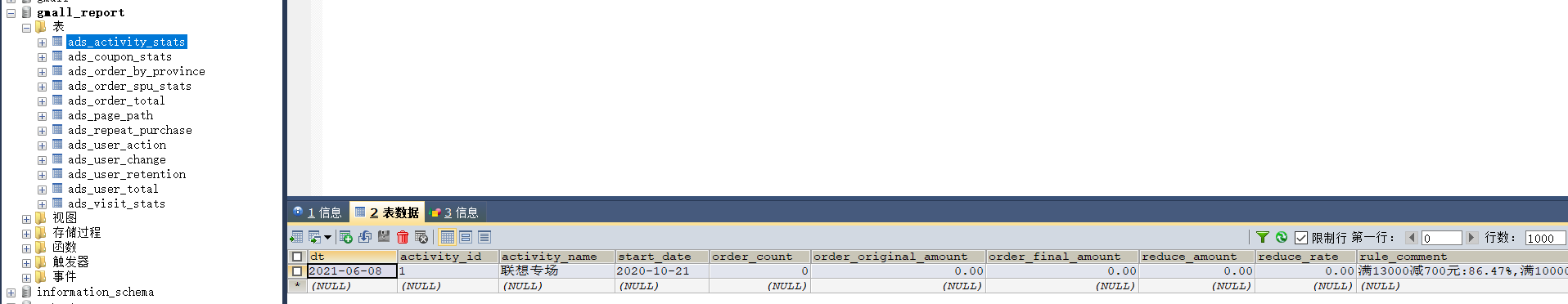Image resolution: width=1568 pixels, height=304 pixels.
Task: Select ads_order_spu_stats table
Action: [x=129, y=86]
